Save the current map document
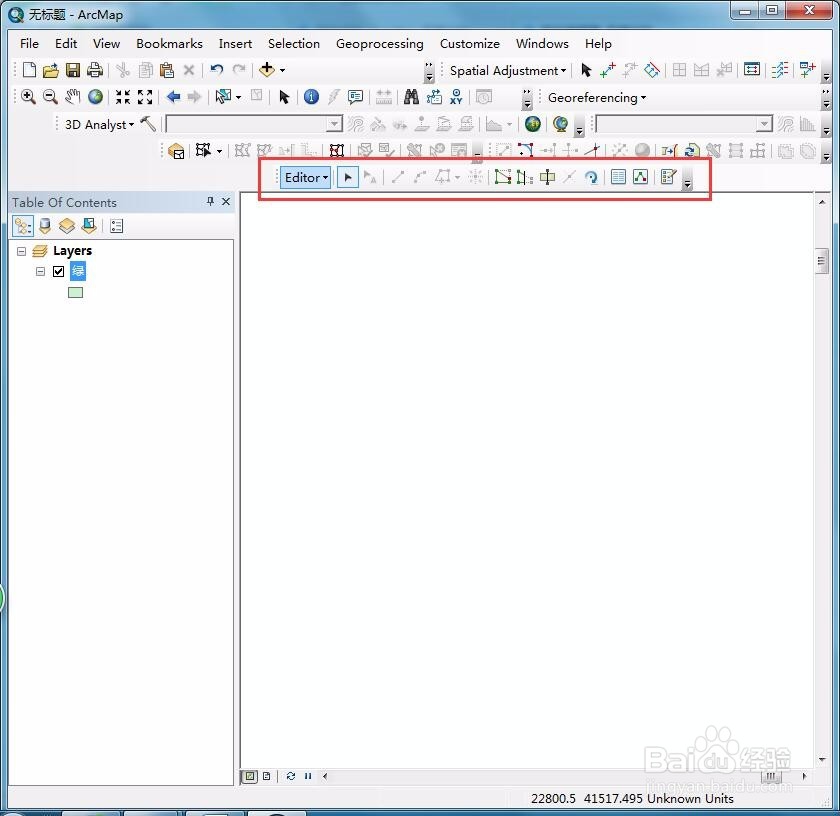 [73, 70]
